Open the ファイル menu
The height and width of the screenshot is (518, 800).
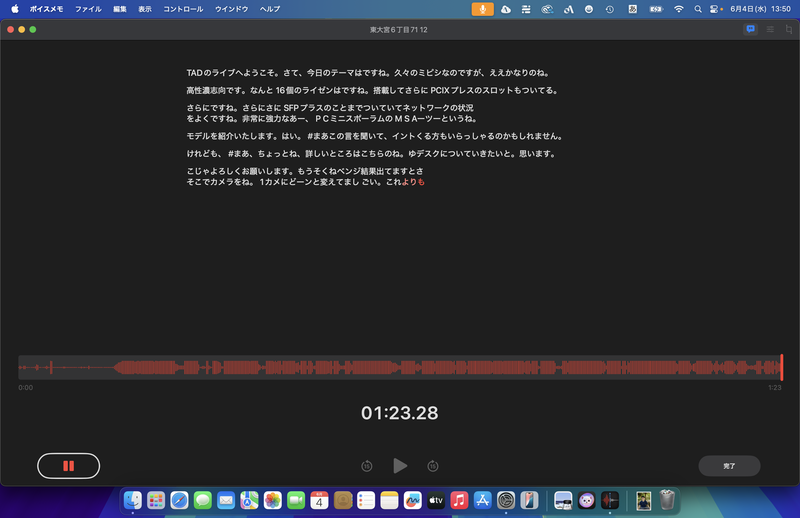pos(88,9)
